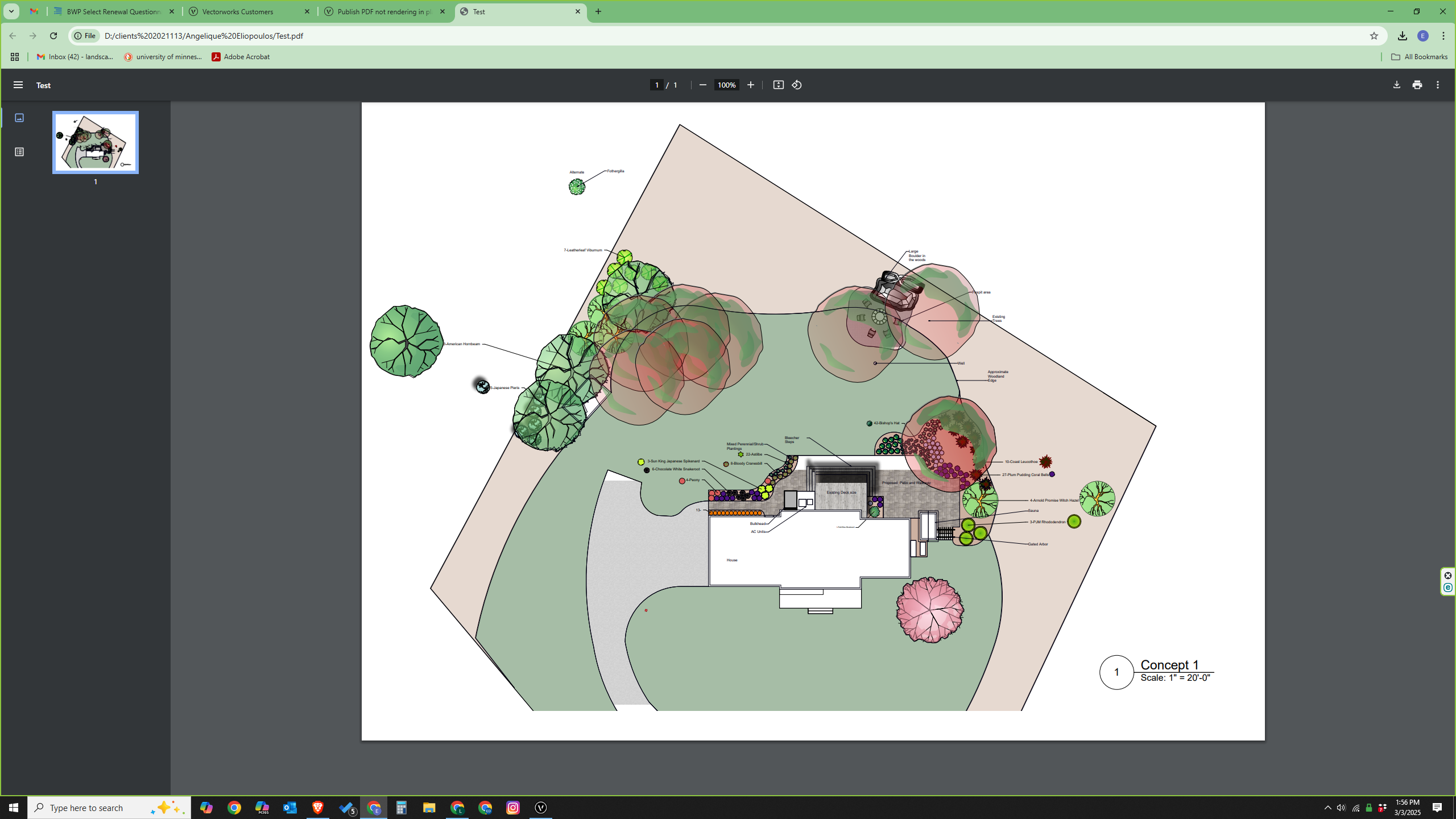The image size is (1456, 819).
Task: Bookmark this page with star icon
Action: [x=1374, y=36]
